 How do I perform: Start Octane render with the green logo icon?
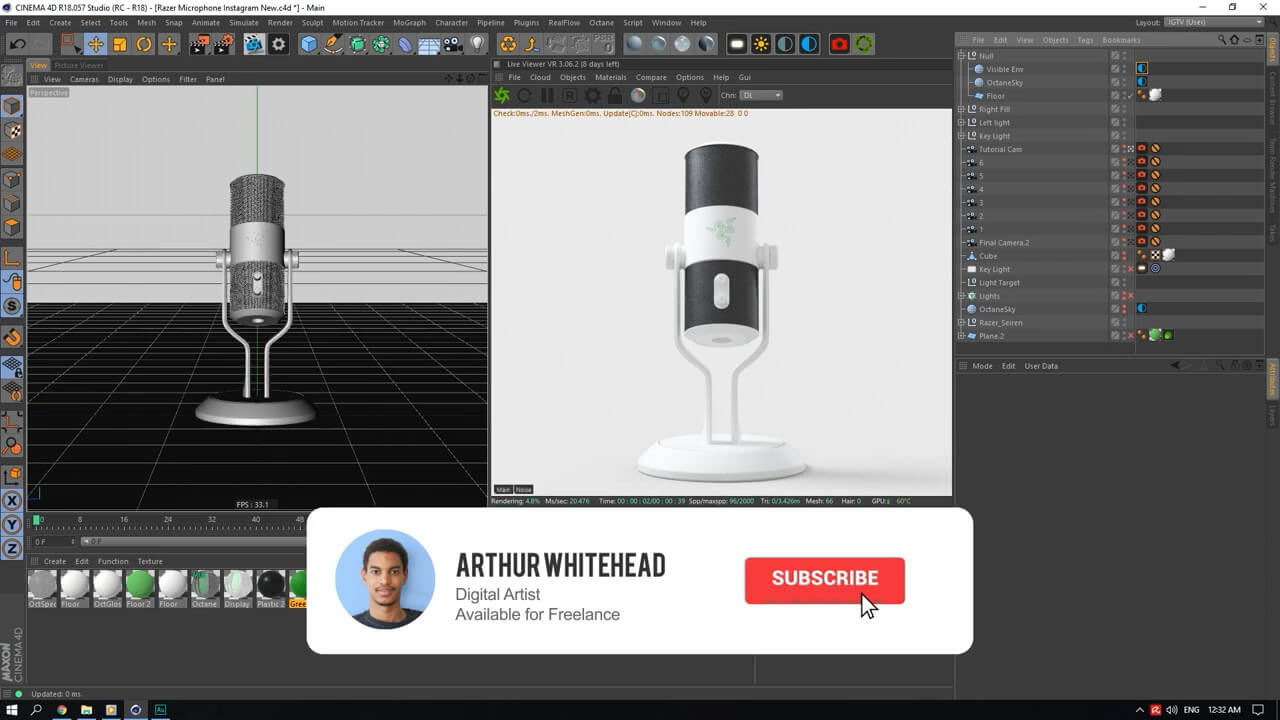click(502, 96)
